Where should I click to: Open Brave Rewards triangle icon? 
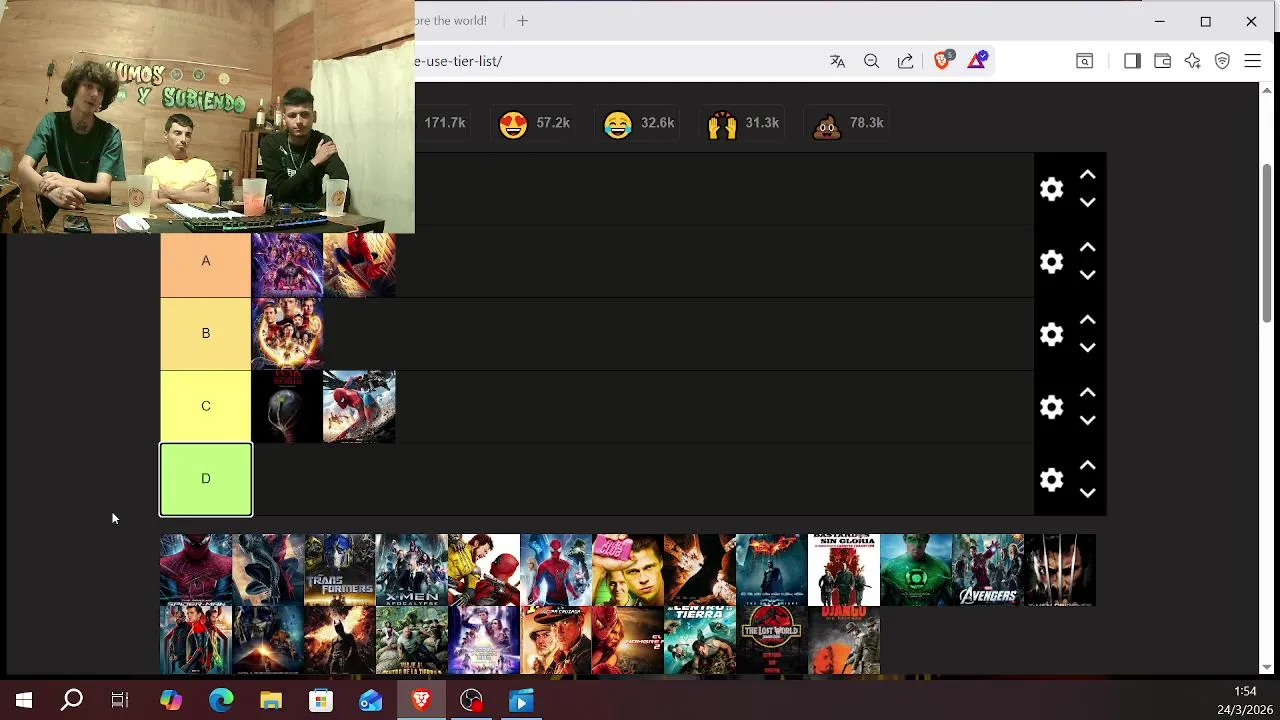click(x=978, y=61)
